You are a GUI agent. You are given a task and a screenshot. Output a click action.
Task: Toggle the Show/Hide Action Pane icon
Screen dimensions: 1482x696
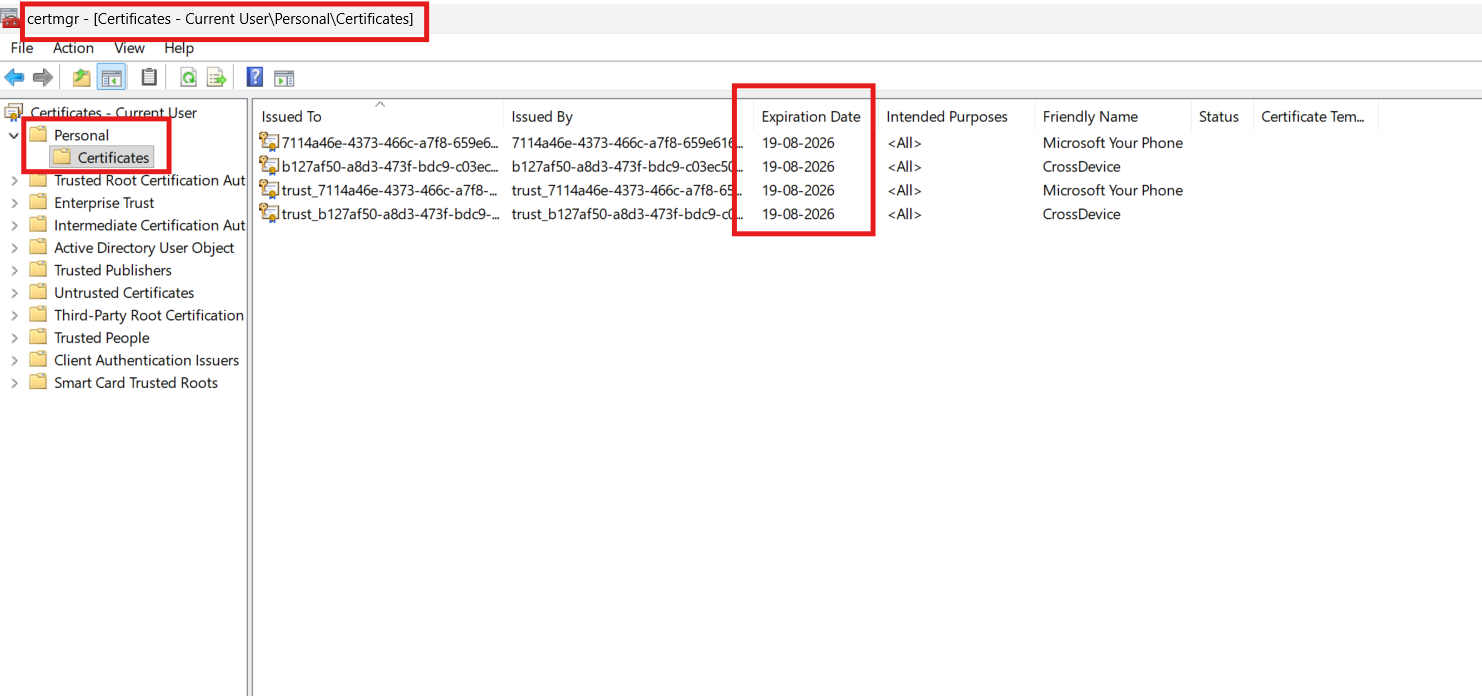point(284,77)
